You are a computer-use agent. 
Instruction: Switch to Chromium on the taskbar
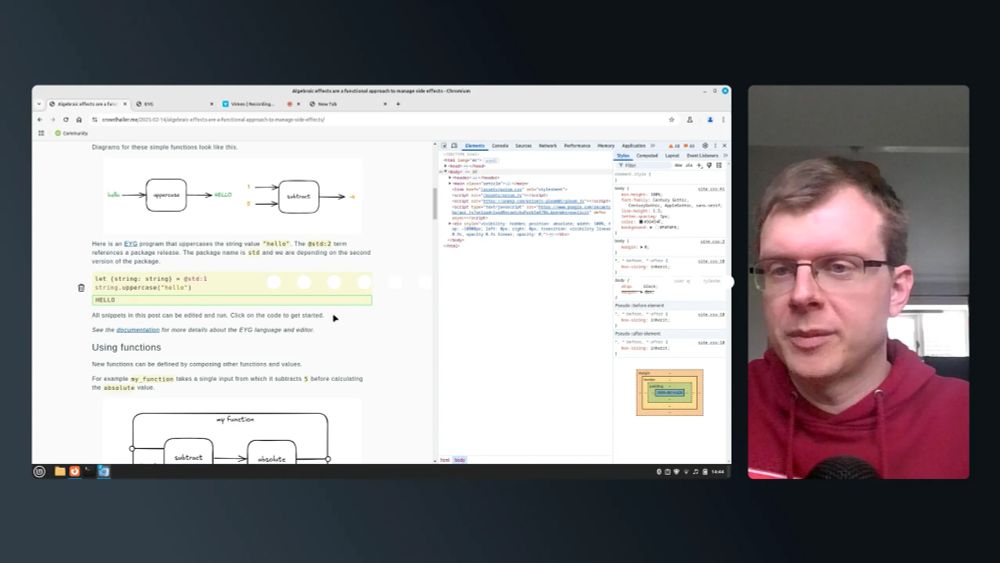click(x=103, y=471)
